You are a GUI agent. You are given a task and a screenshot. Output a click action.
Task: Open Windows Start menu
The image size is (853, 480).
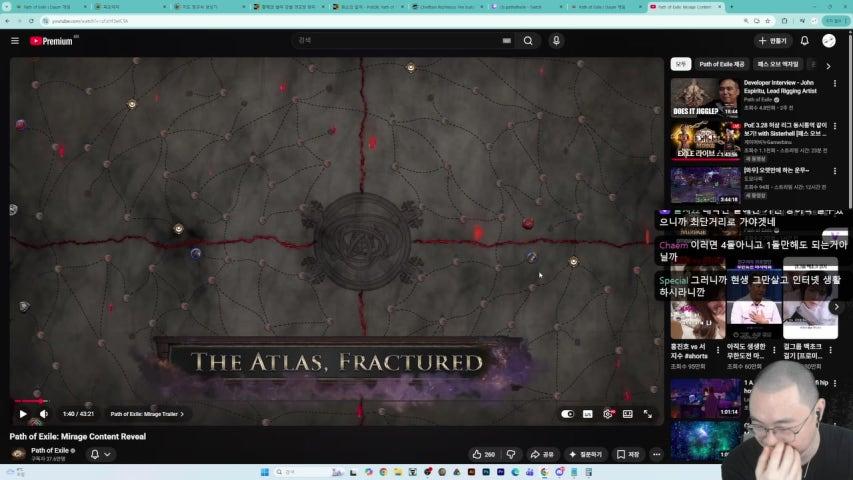click(x=265, y=472)
